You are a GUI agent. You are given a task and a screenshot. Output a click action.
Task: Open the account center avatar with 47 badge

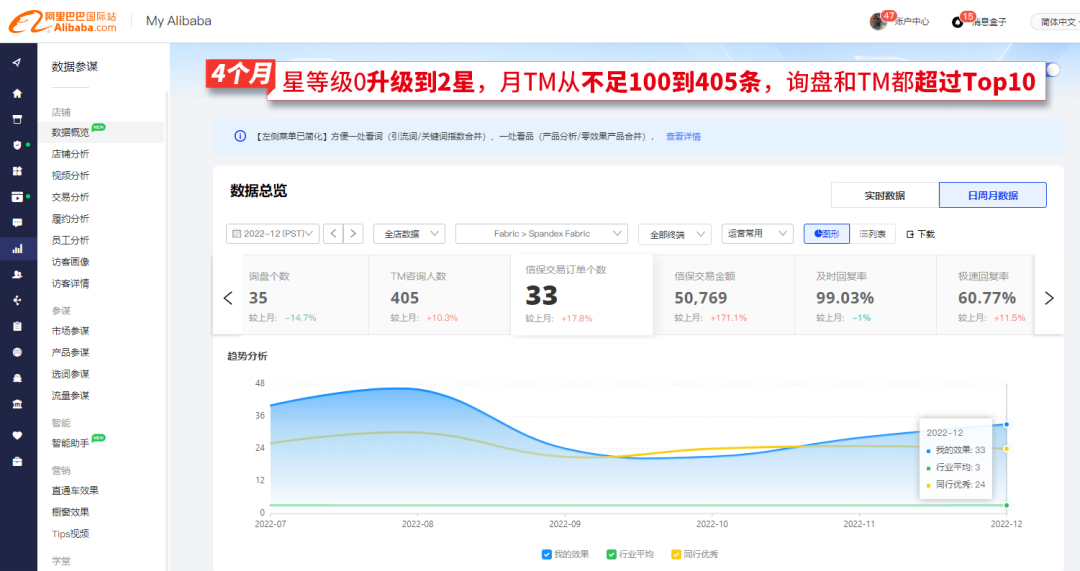click(x=879, y=21)
